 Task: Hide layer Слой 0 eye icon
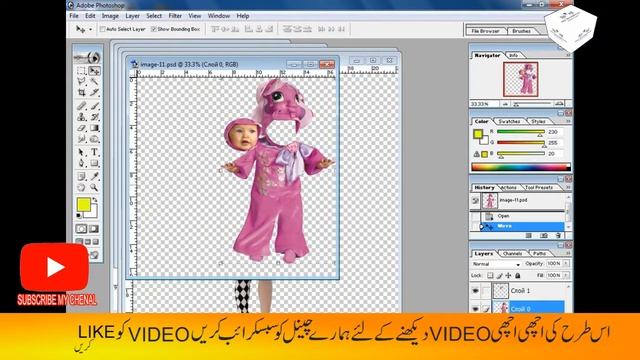[476, 309]
